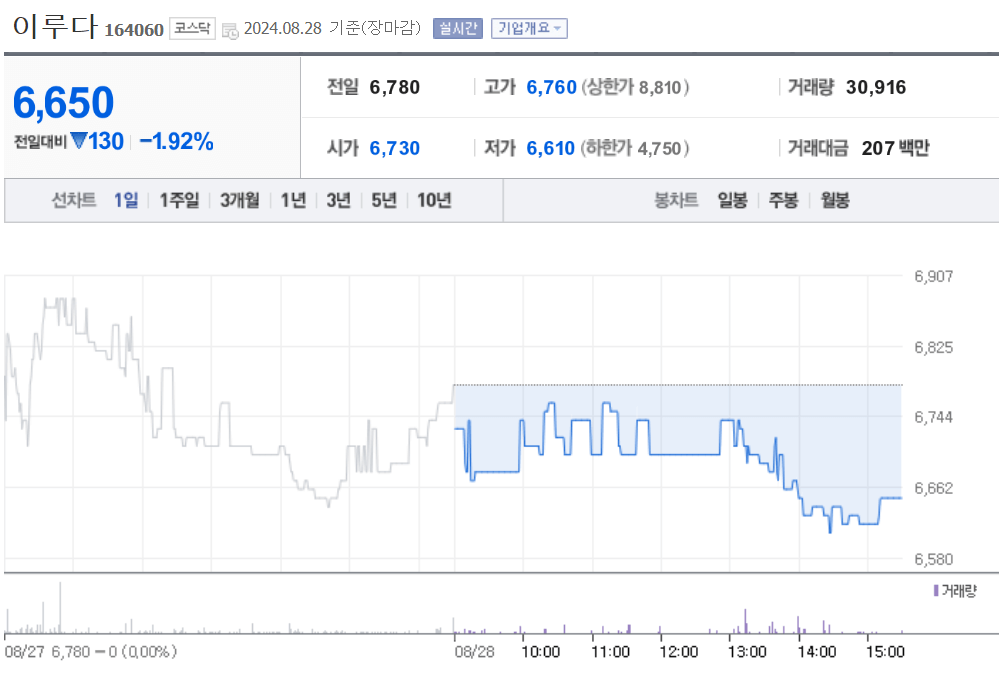This screenshot has width=999, height=691.
Task: Click the 6,662 y-axis label
Action: [x=933, y=488]
